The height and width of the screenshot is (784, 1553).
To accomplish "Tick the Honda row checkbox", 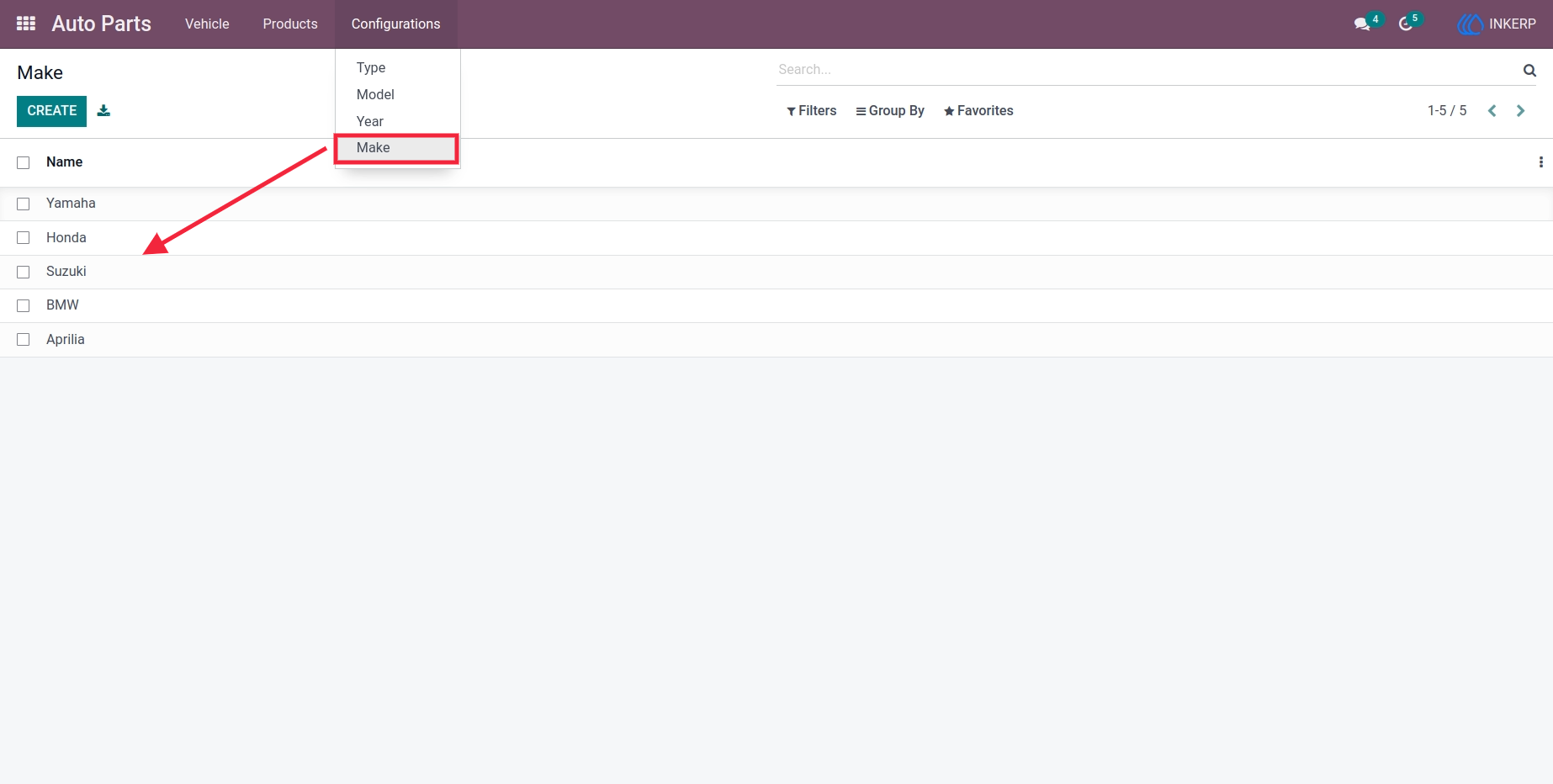I will [24, 238].
